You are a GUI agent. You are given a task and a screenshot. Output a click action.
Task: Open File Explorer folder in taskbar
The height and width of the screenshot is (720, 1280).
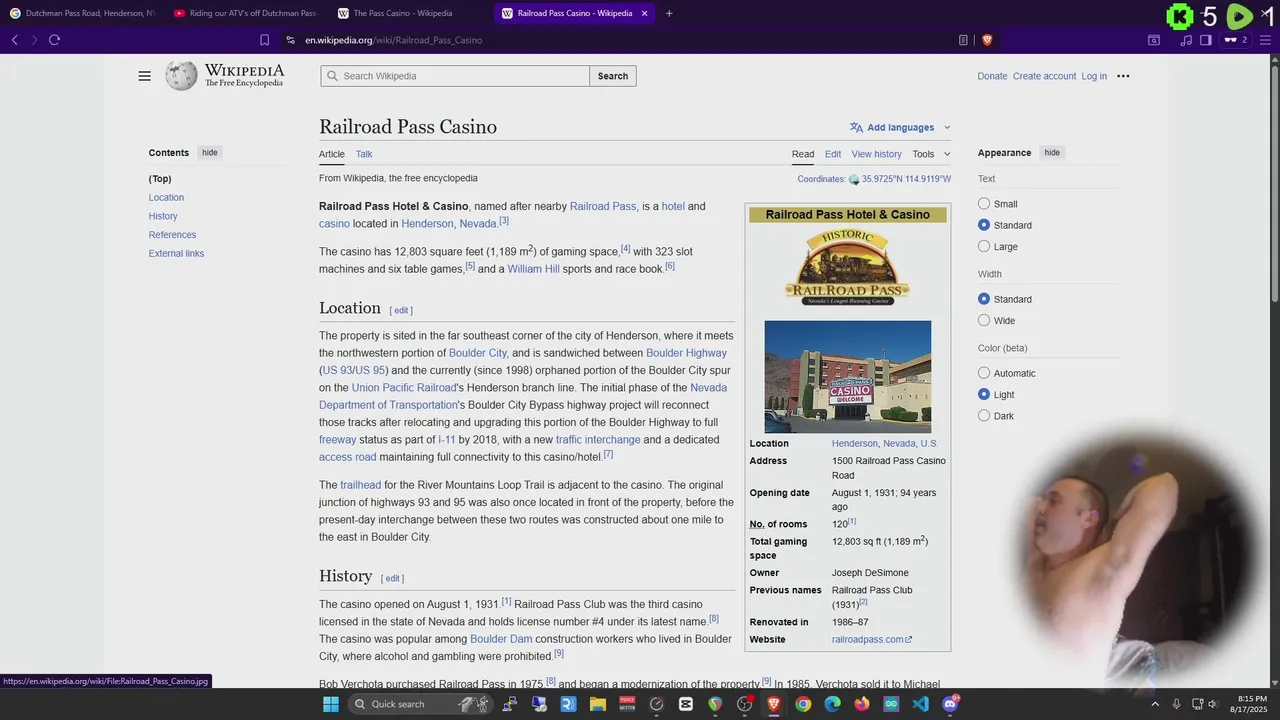tap(597, 704)
